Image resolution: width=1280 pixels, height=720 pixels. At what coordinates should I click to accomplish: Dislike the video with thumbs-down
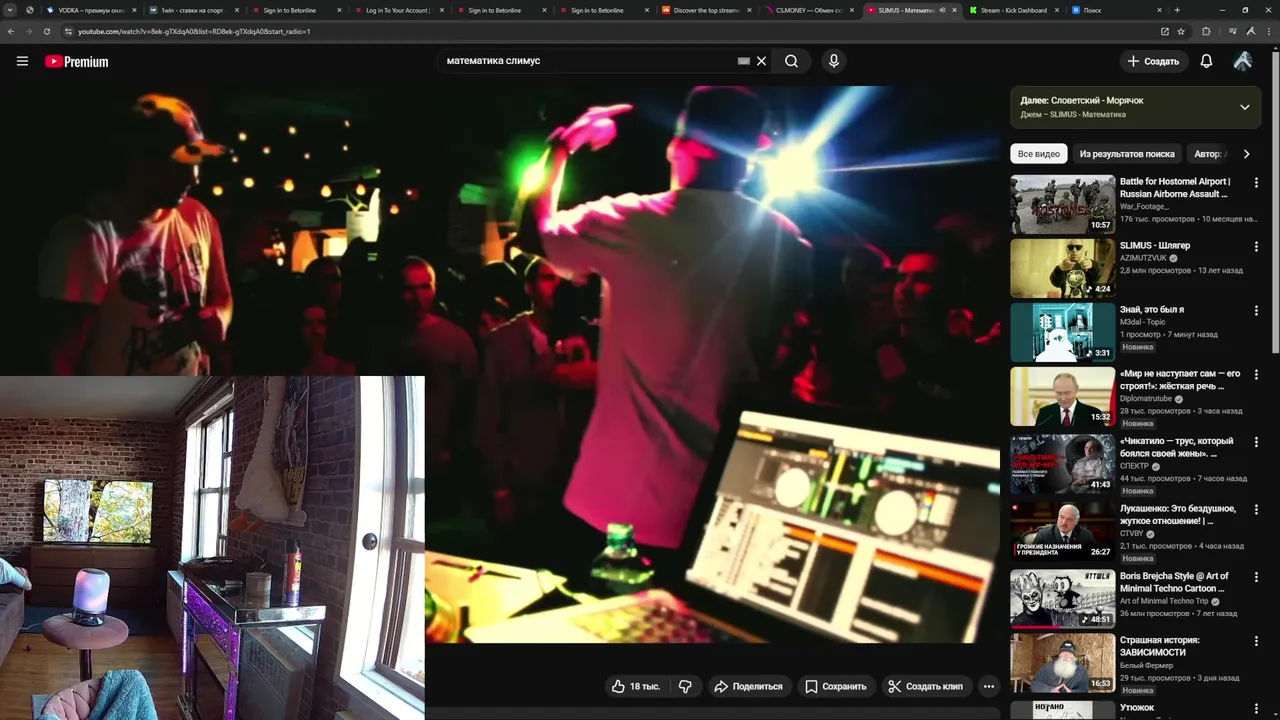(685, 686)
